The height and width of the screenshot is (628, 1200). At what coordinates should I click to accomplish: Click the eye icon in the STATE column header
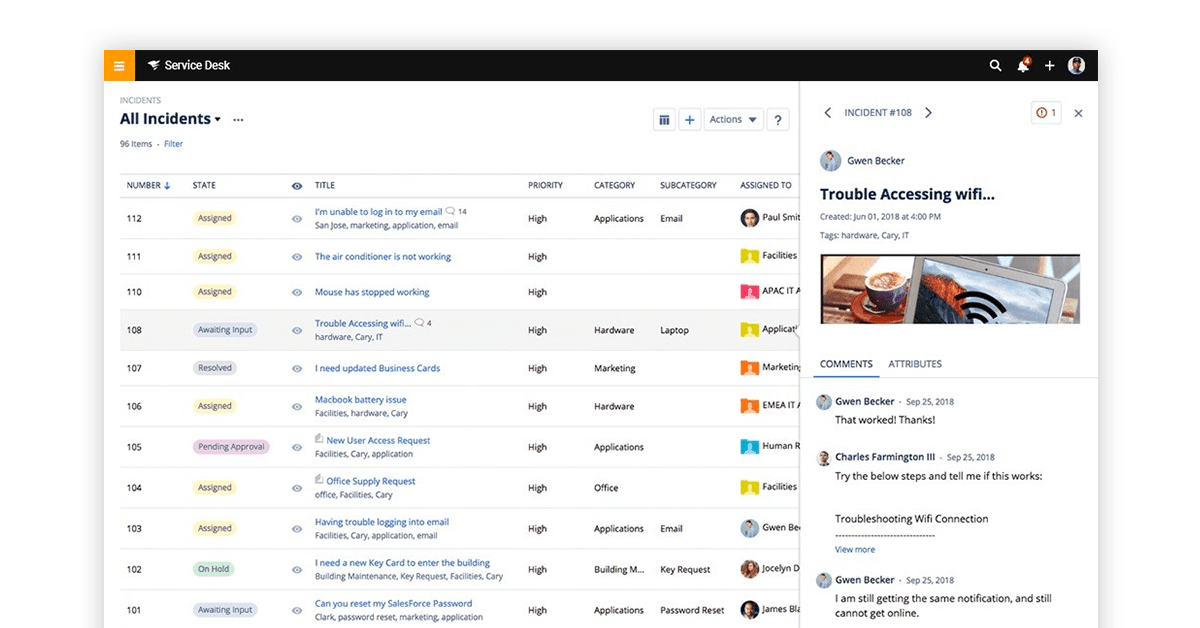pyautogui.click(x=296, y=185)
